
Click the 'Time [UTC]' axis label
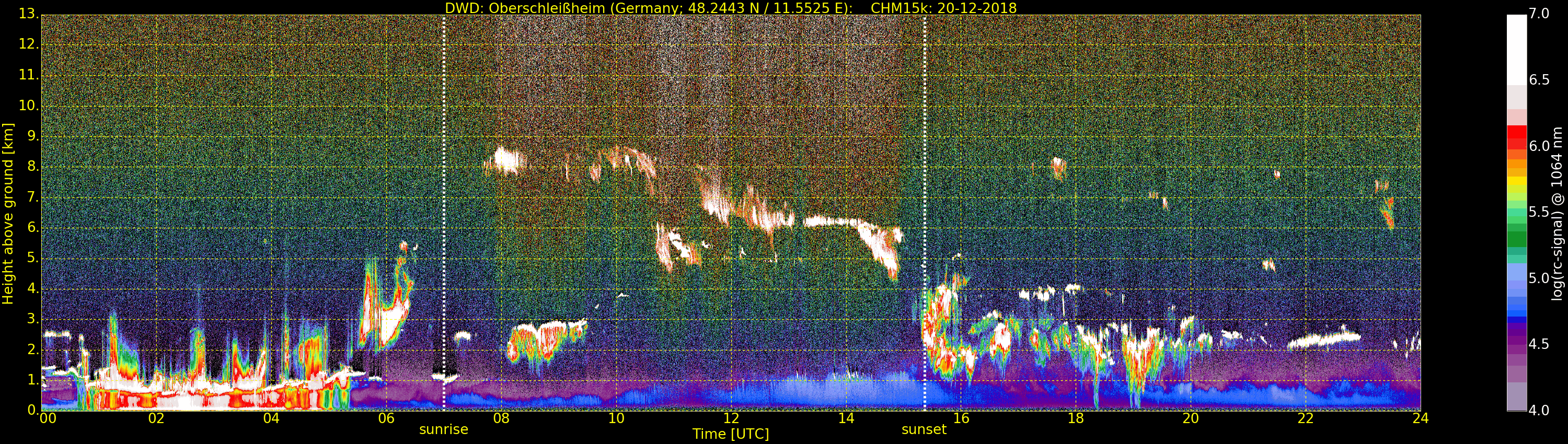pos(731,434)
